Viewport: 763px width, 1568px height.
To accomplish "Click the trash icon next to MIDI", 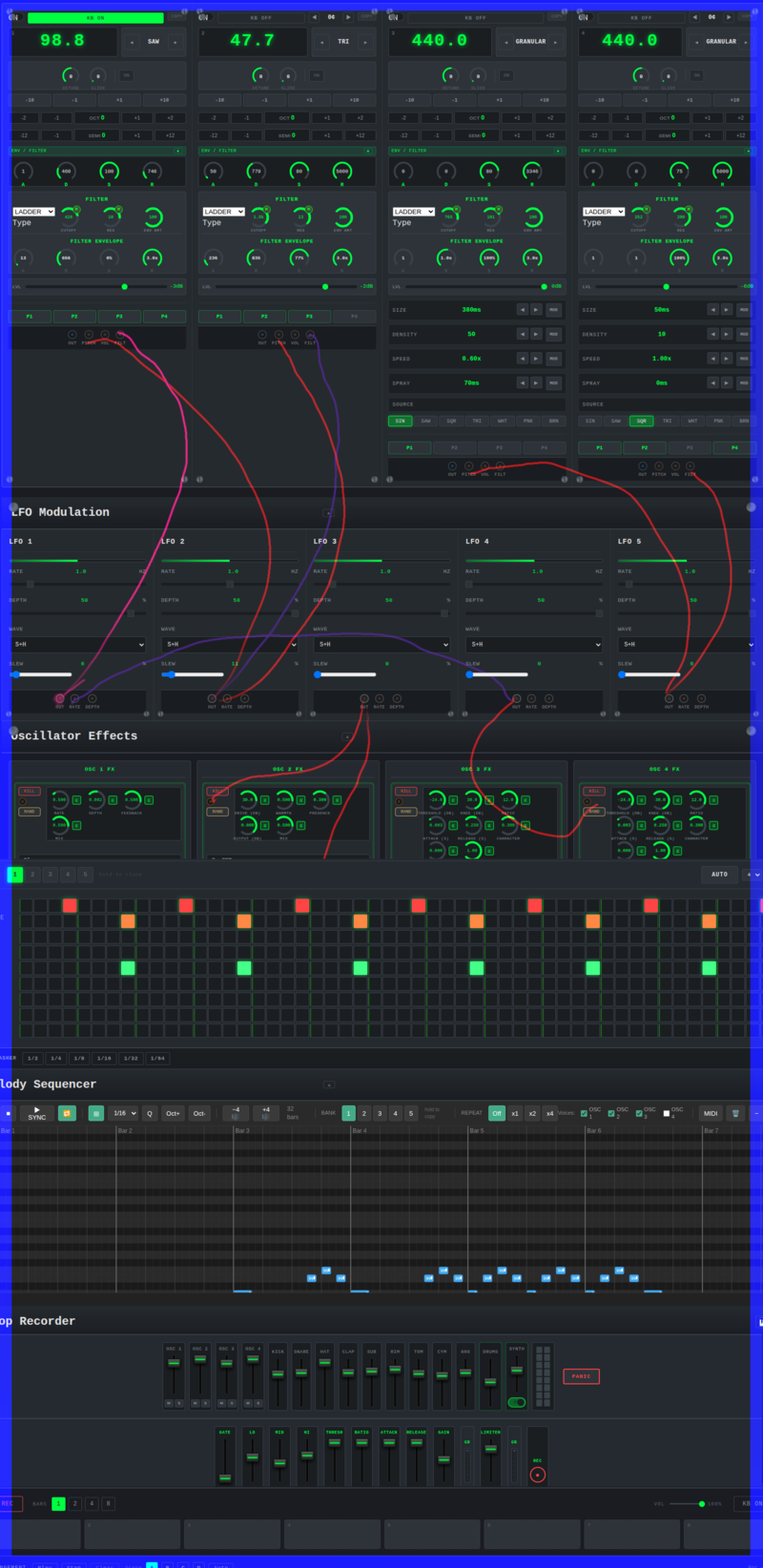I will tap(735, 1113).
